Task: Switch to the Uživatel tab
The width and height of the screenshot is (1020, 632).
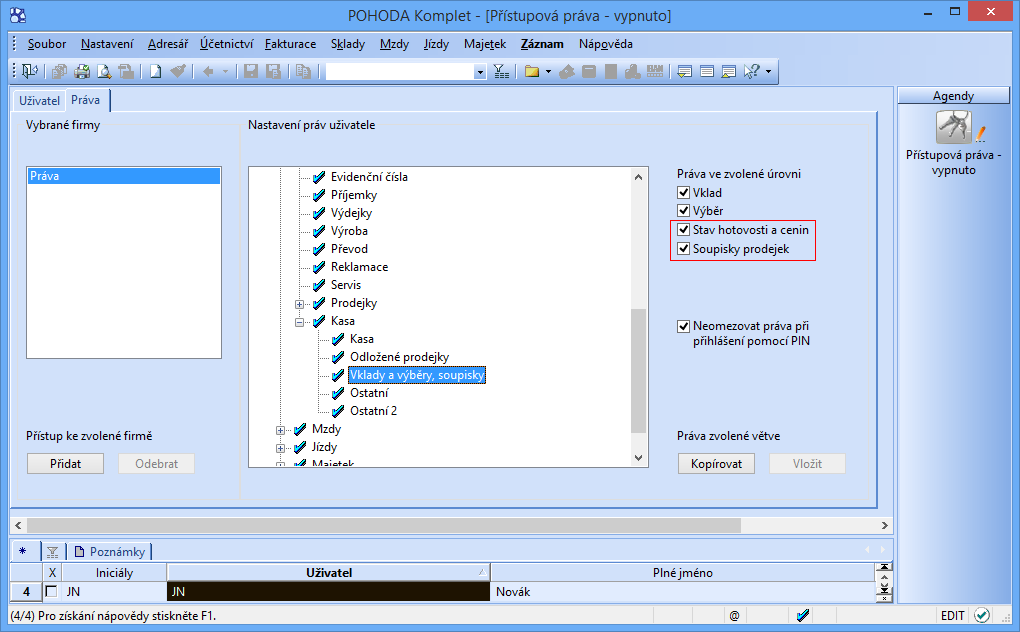Action: pos(40,101)
